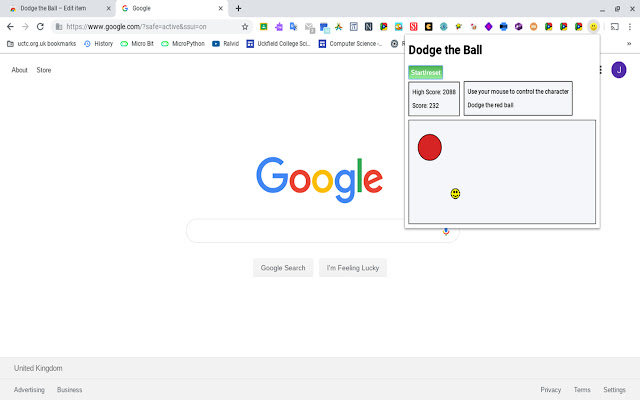The height and width of the screenshot is (400, 640).
Task: Open the Computer Science bookmark
Action: (x=350, y=44)
